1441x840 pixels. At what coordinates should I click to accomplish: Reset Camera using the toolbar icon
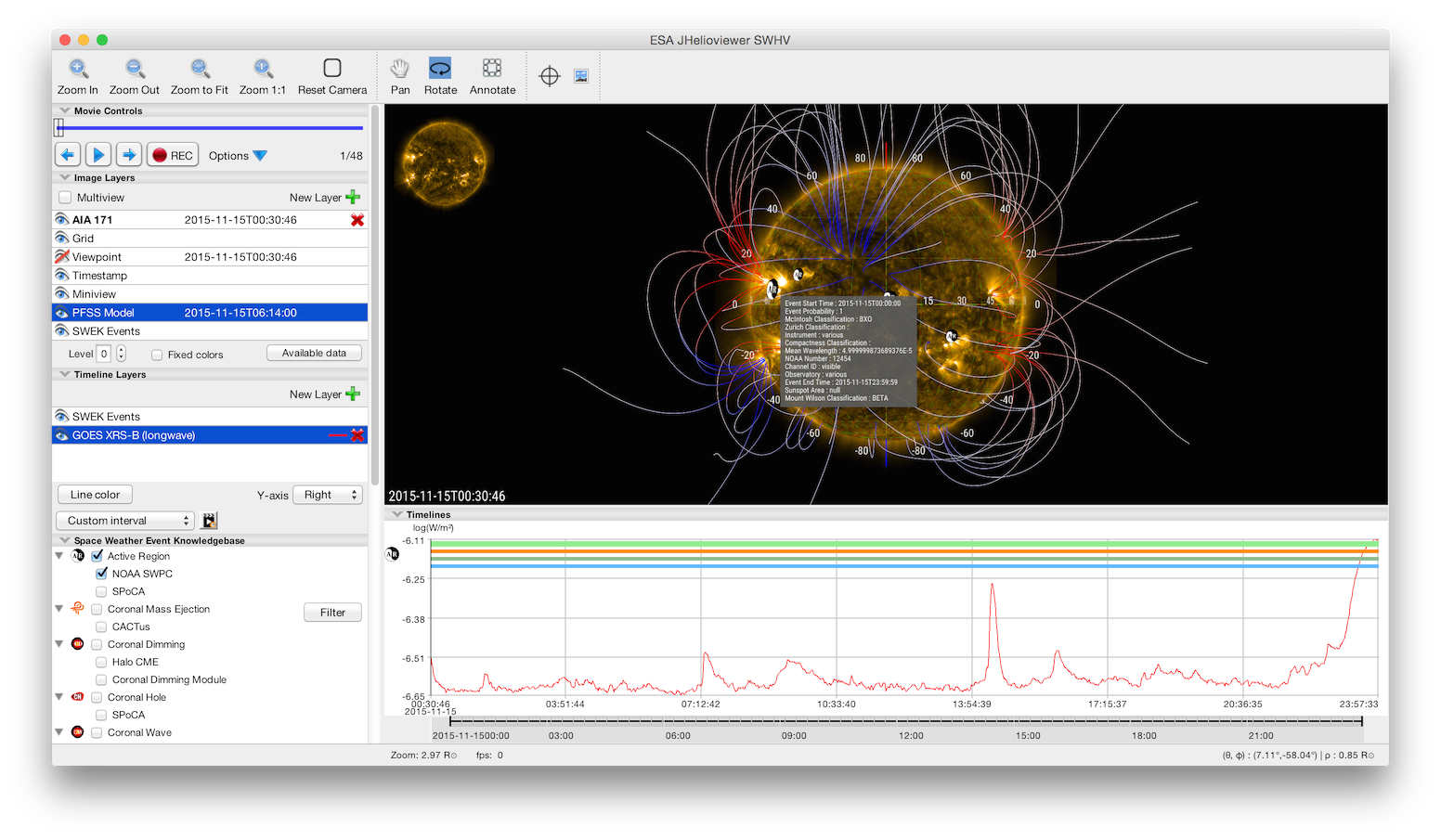332,68
